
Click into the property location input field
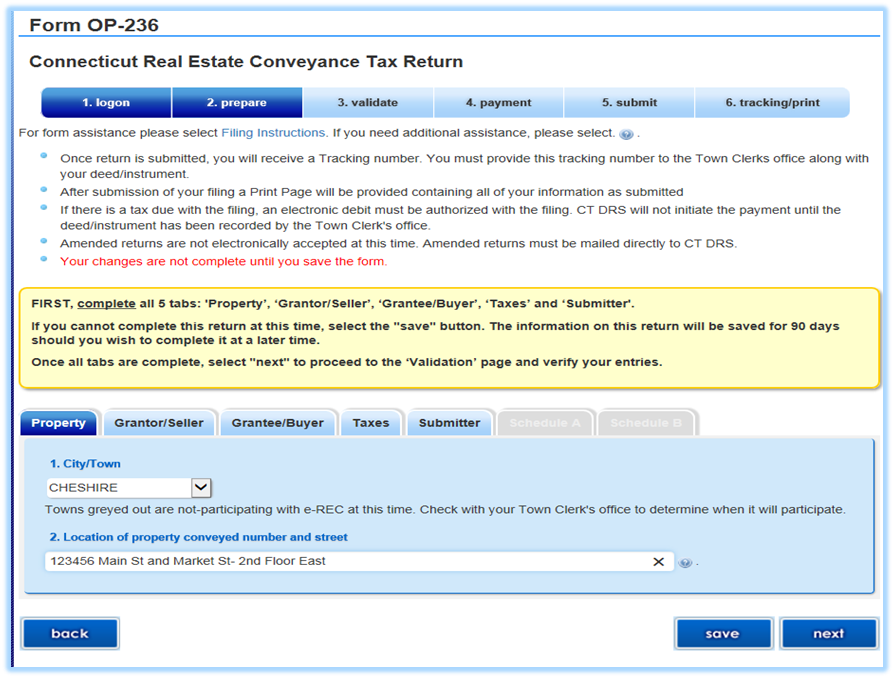tap(340, 562)
